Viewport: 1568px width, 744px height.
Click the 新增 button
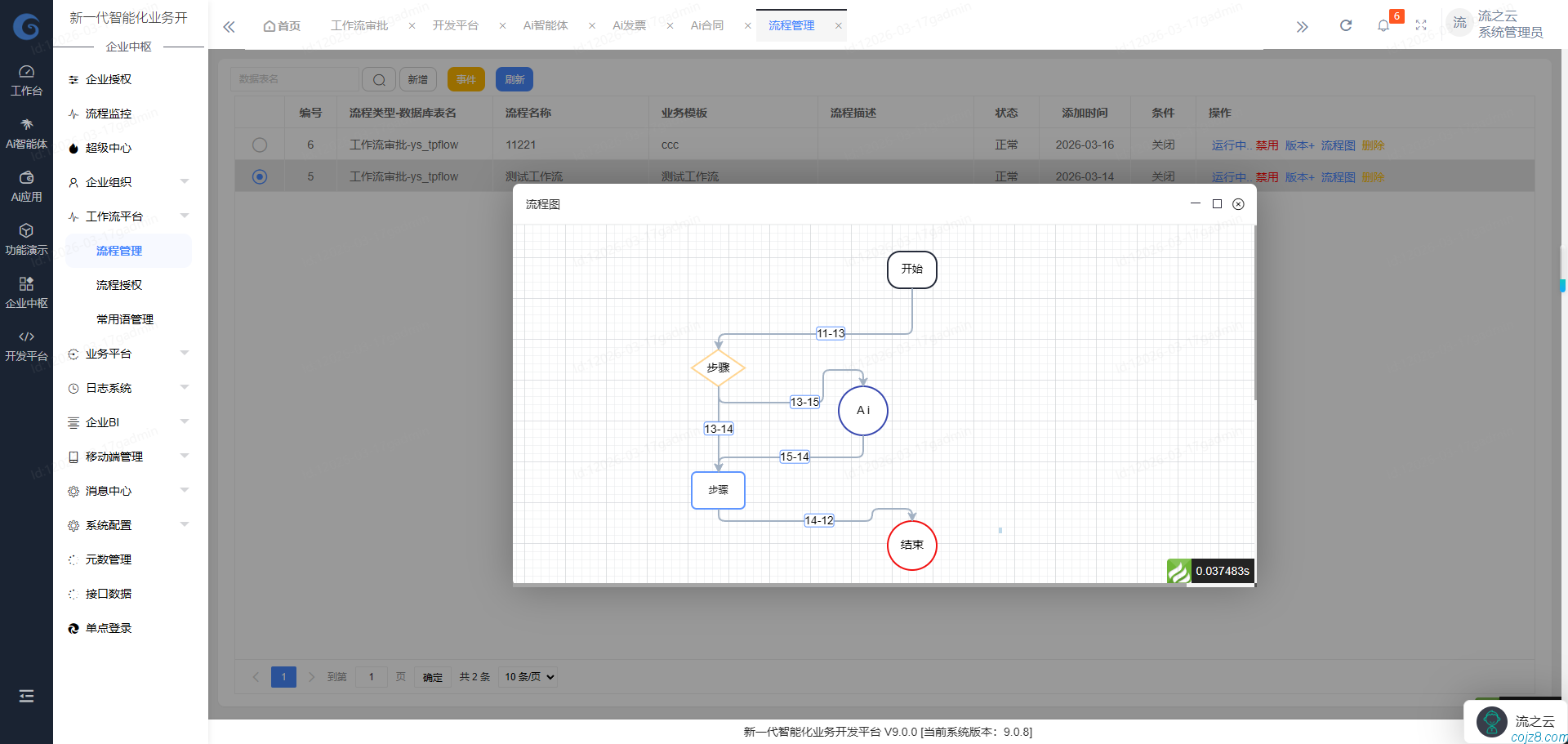(x=417, y=79)
